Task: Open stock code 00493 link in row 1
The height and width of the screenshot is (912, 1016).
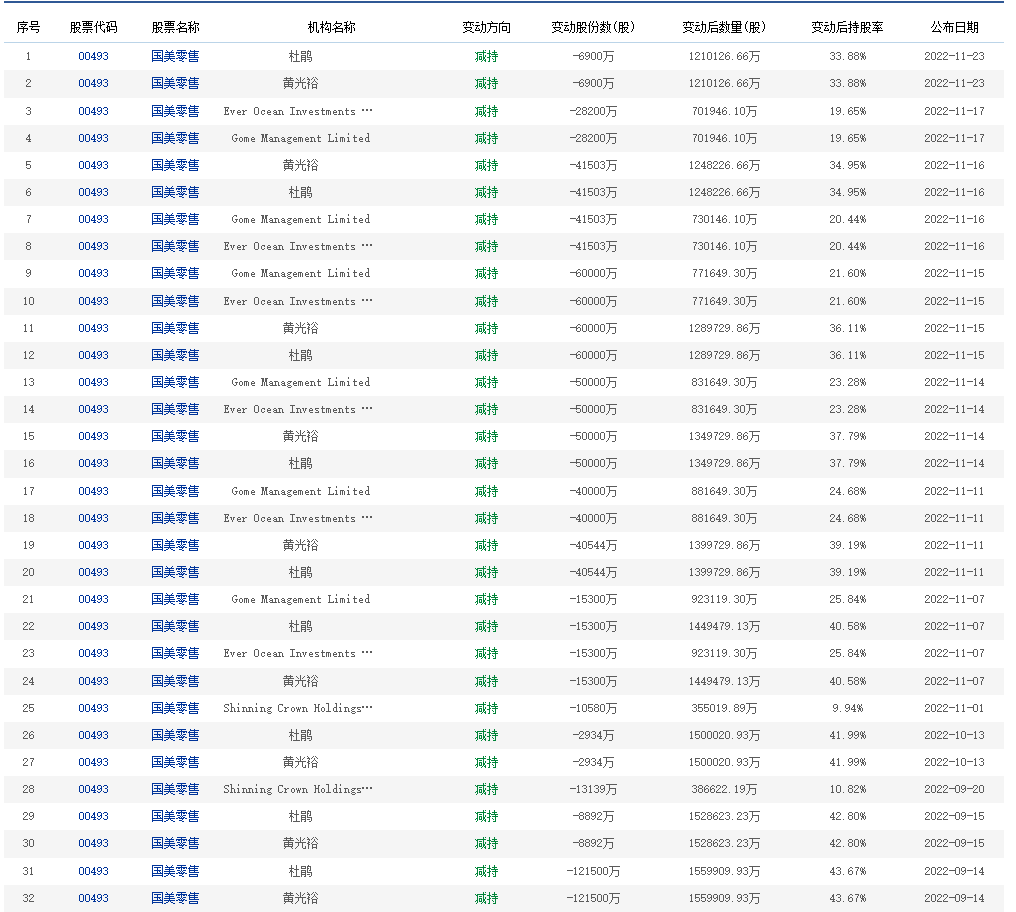Action: pyautogui.click(x=93, y=56)
